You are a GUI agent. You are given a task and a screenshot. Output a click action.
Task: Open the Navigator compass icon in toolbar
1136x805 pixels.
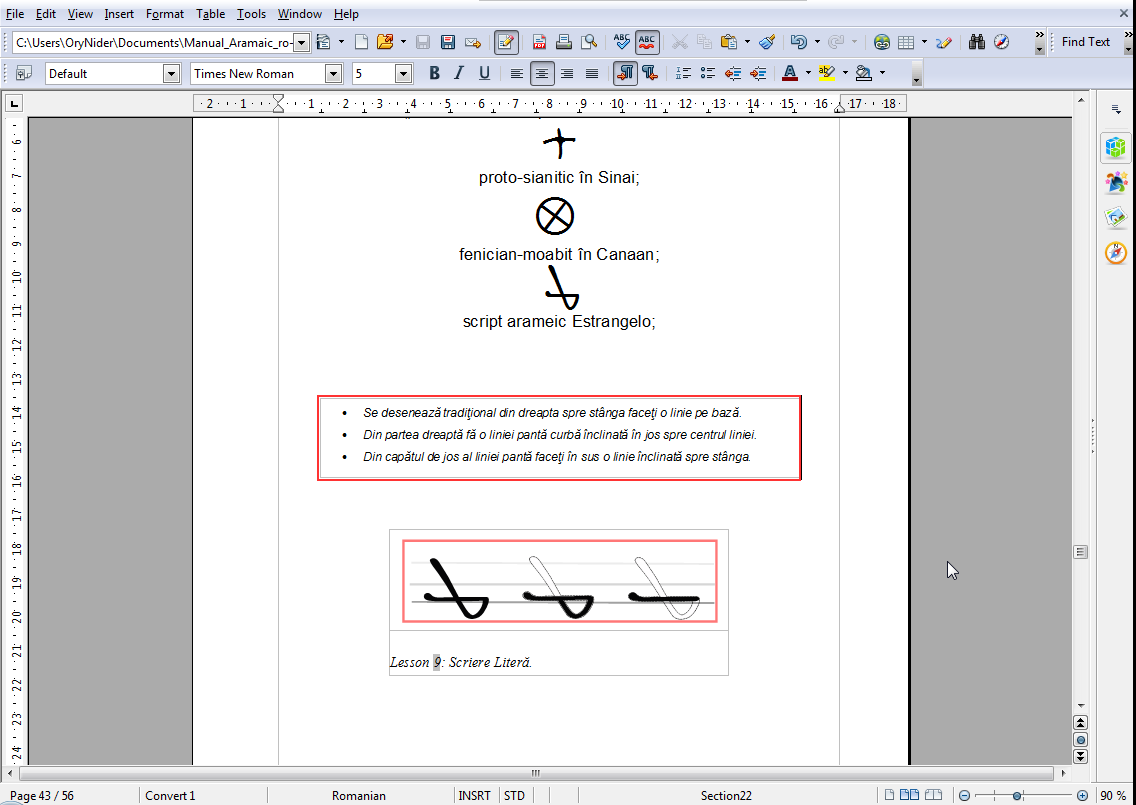point(1001,42)
